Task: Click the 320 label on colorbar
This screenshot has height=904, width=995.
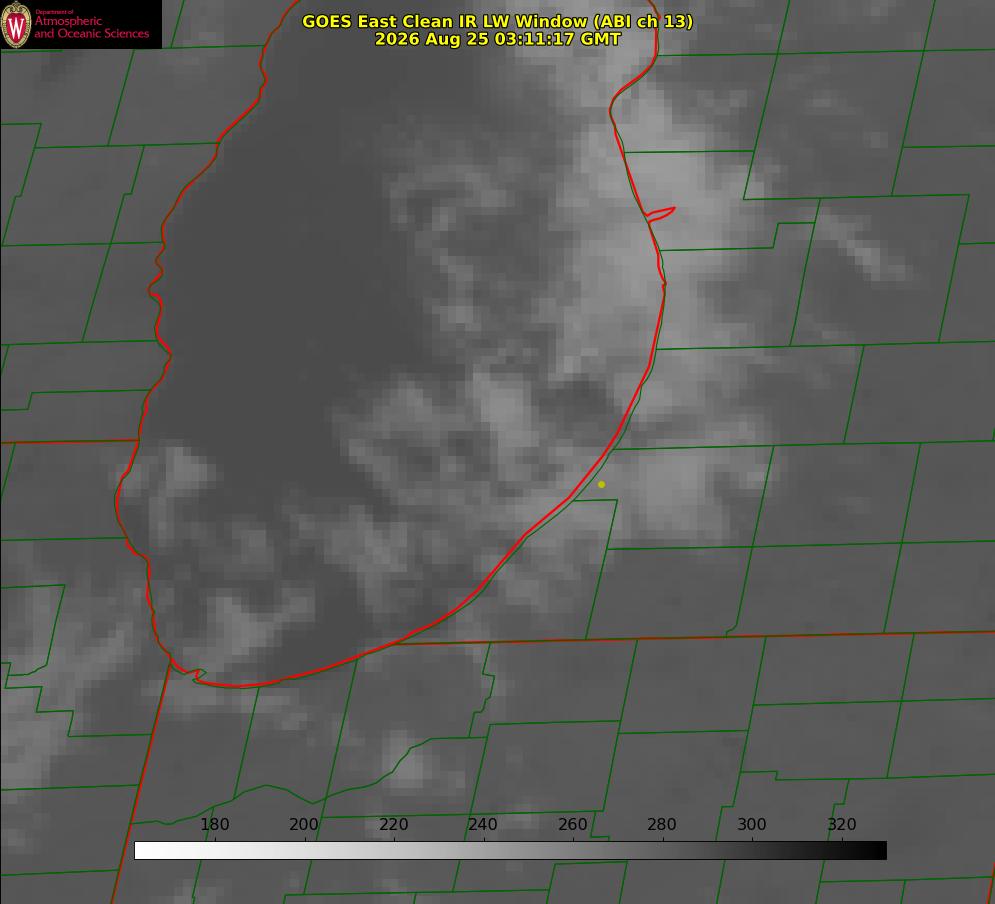Action: click(x=842, y=824)
